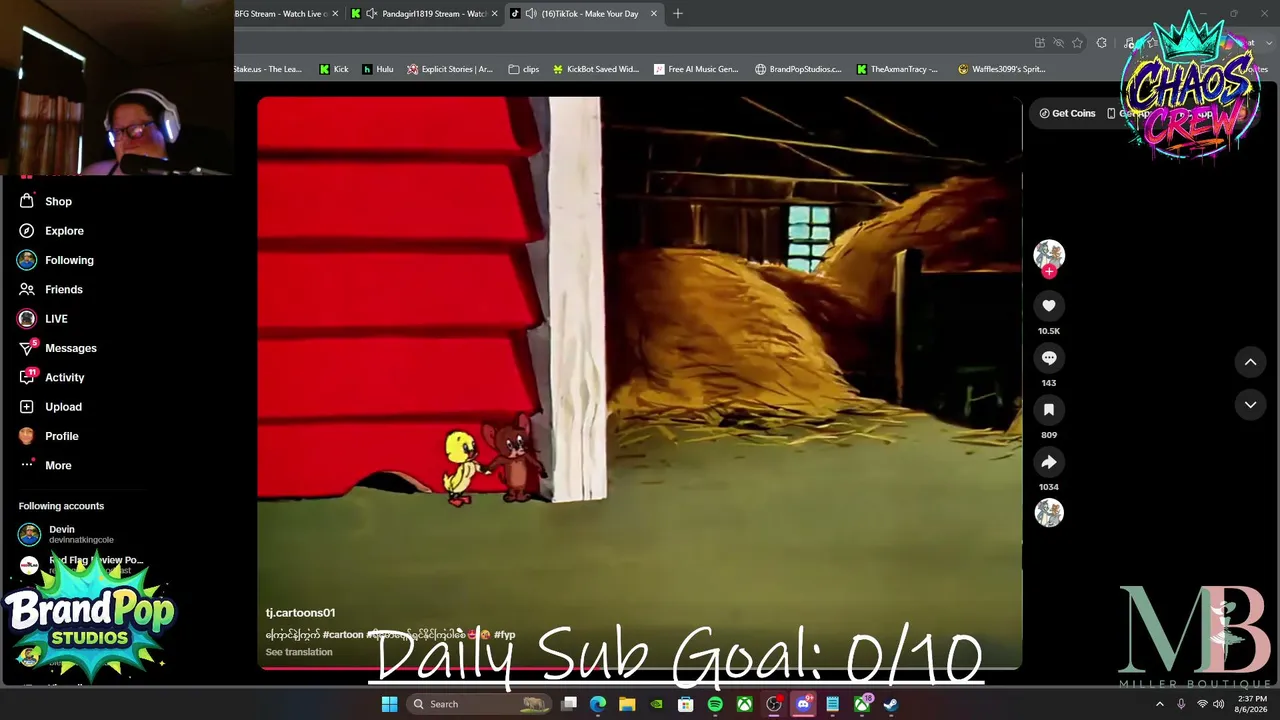Open the #fyp hashtag

[504, 635]
